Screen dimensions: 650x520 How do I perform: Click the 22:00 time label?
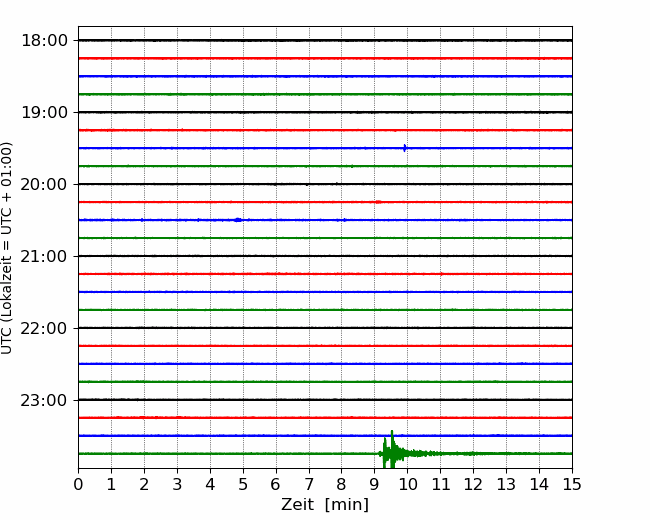point(44,328)
